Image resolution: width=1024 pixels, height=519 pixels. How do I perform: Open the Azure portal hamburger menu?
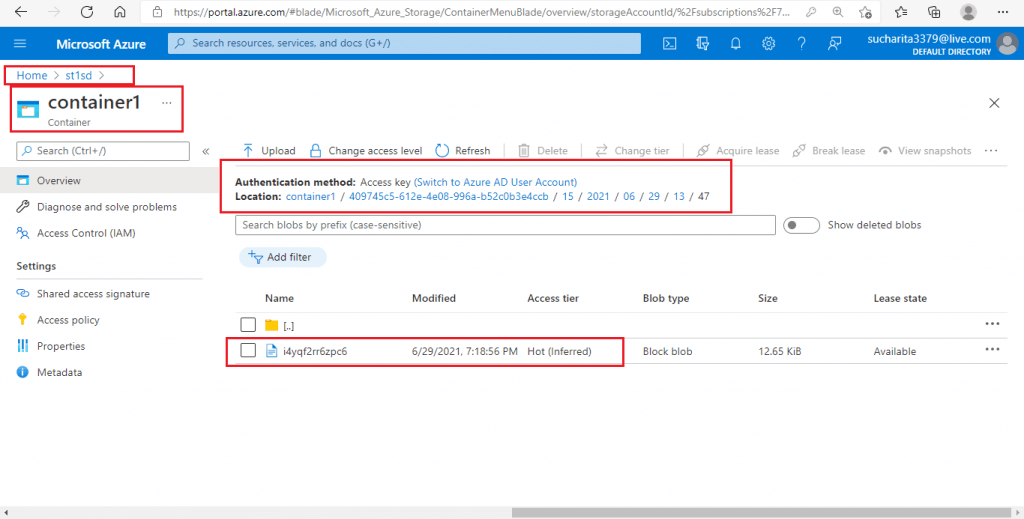[x=20, y=44]
